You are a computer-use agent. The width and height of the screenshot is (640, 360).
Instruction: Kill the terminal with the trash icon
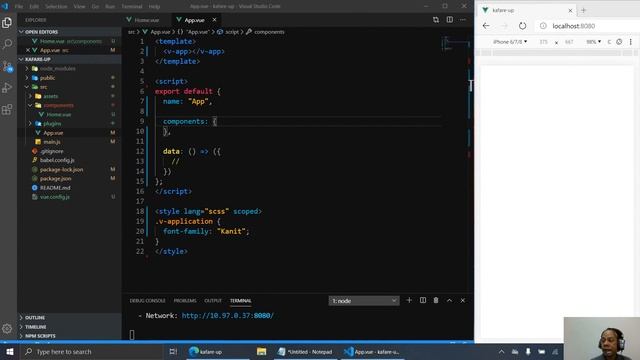436,300
